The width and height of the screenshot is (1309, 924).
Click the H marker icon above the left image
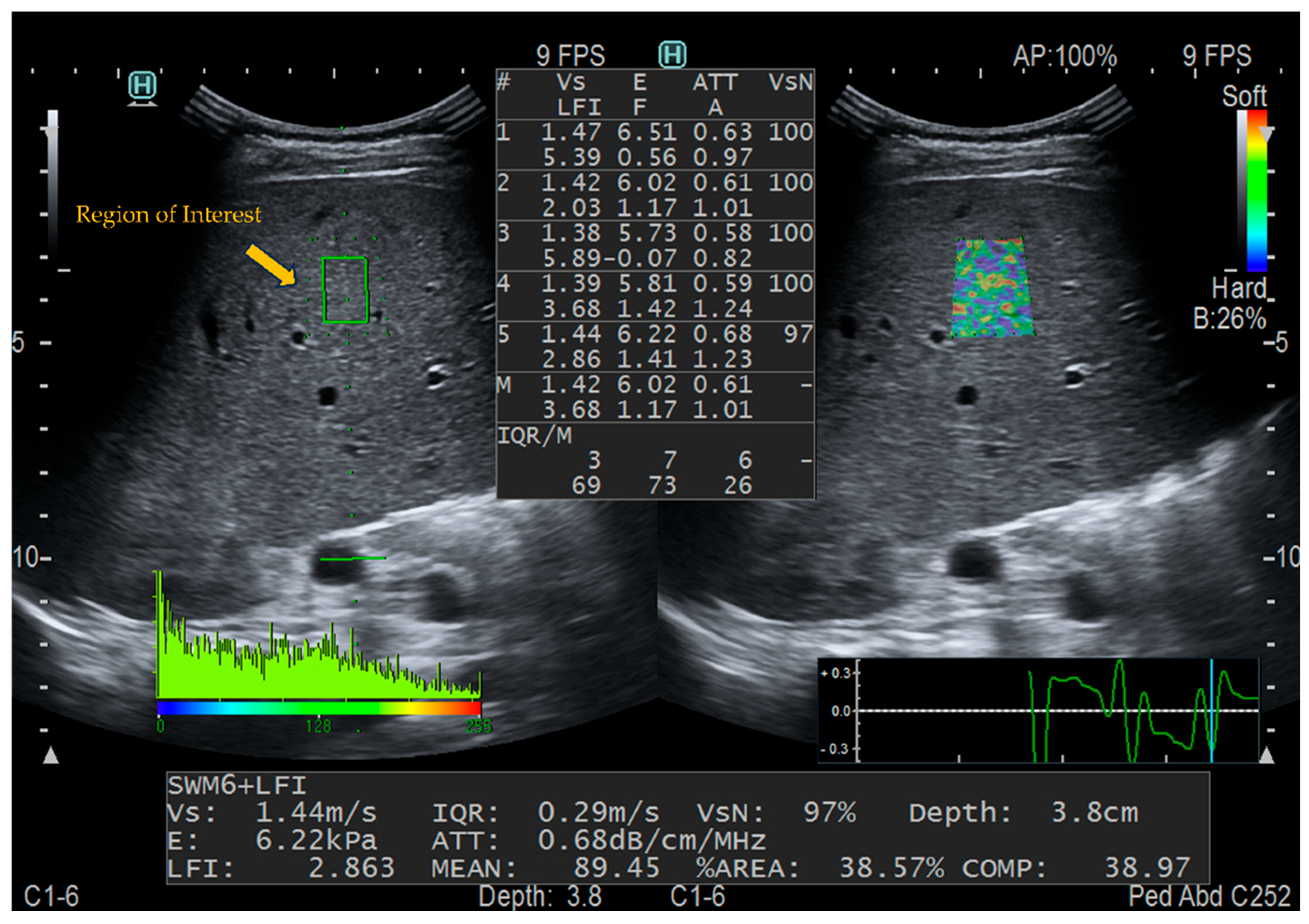pos(142,86)
